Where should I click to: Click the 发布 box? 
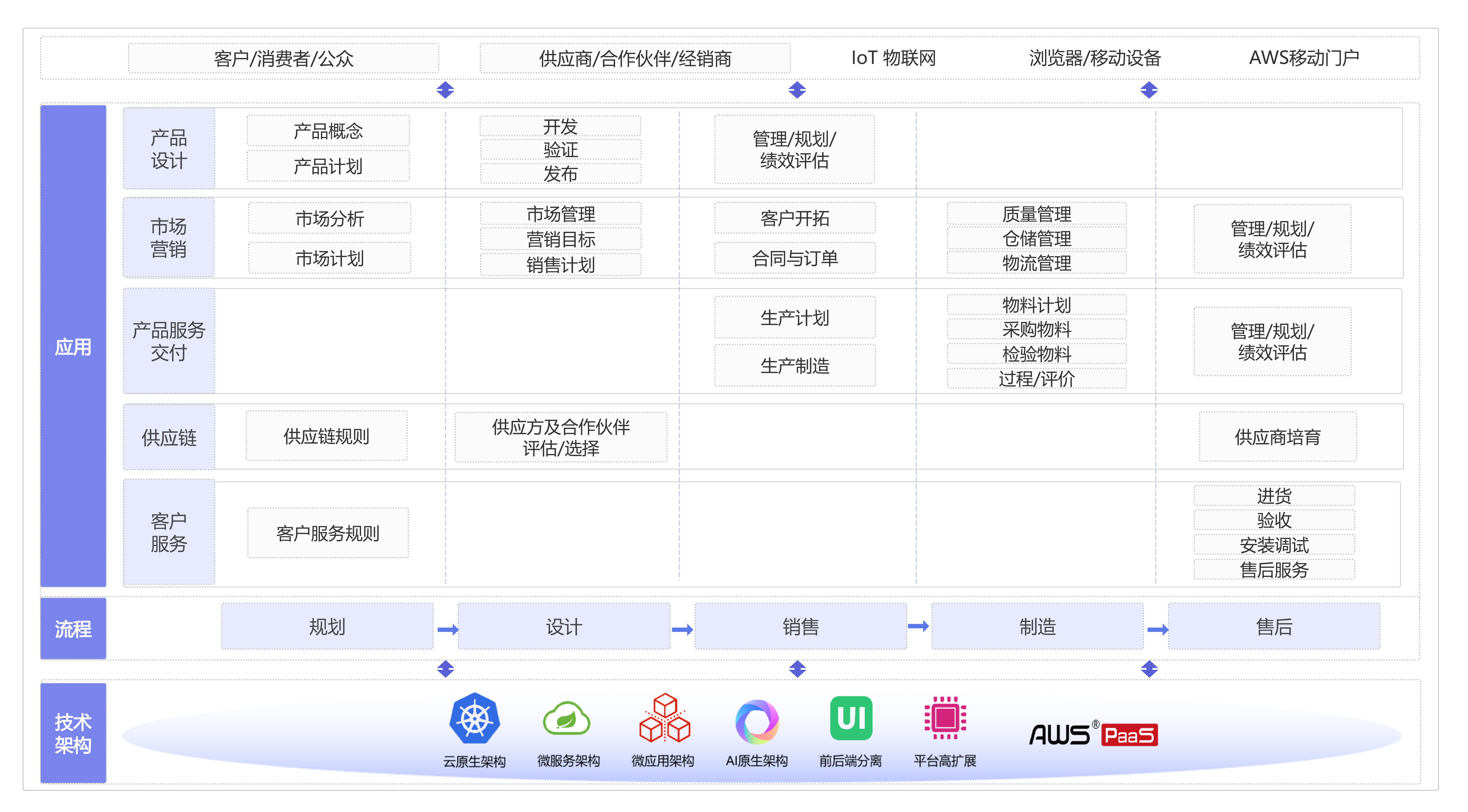[561, 174]
